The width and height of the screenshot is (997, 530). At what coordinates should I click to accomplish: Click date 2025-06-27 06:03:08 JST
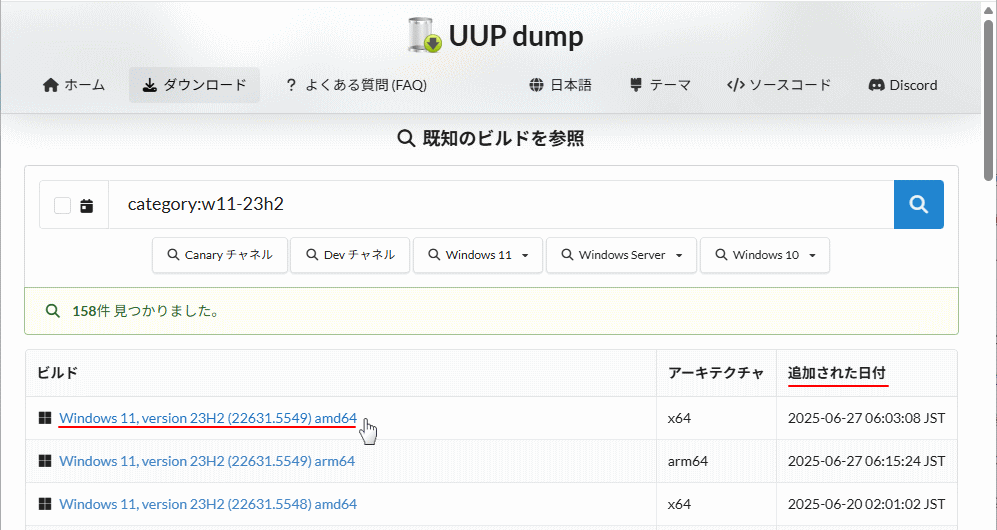pyautogui.click(x=867, y=418)
